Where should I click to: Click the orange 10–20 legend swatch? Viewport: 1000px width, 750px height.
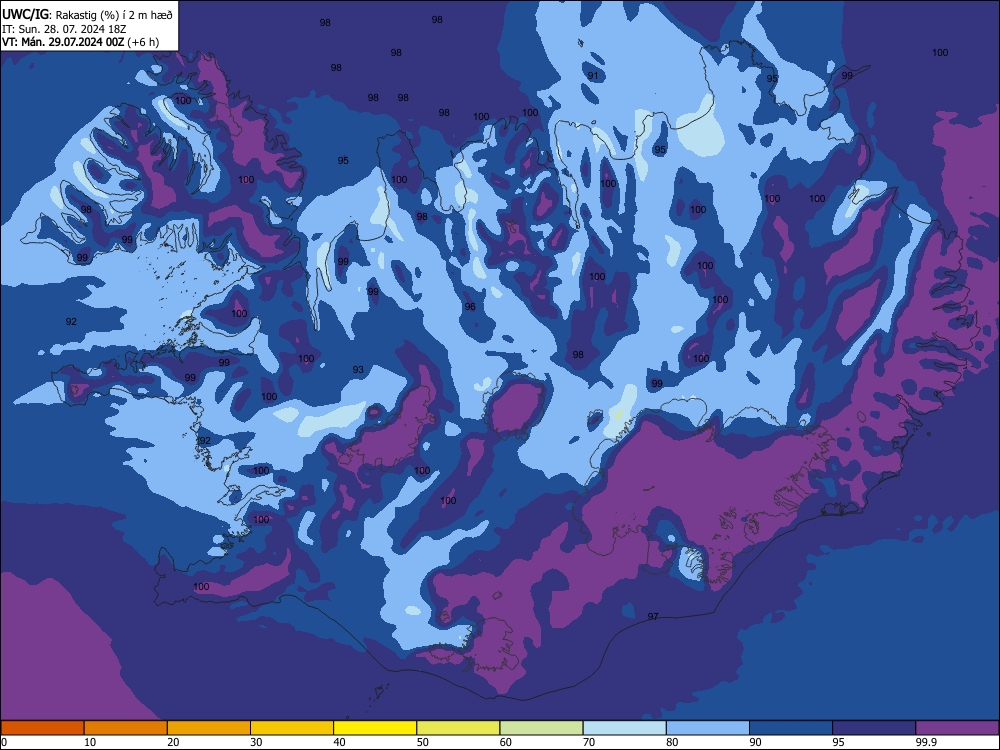coord(126,728)
